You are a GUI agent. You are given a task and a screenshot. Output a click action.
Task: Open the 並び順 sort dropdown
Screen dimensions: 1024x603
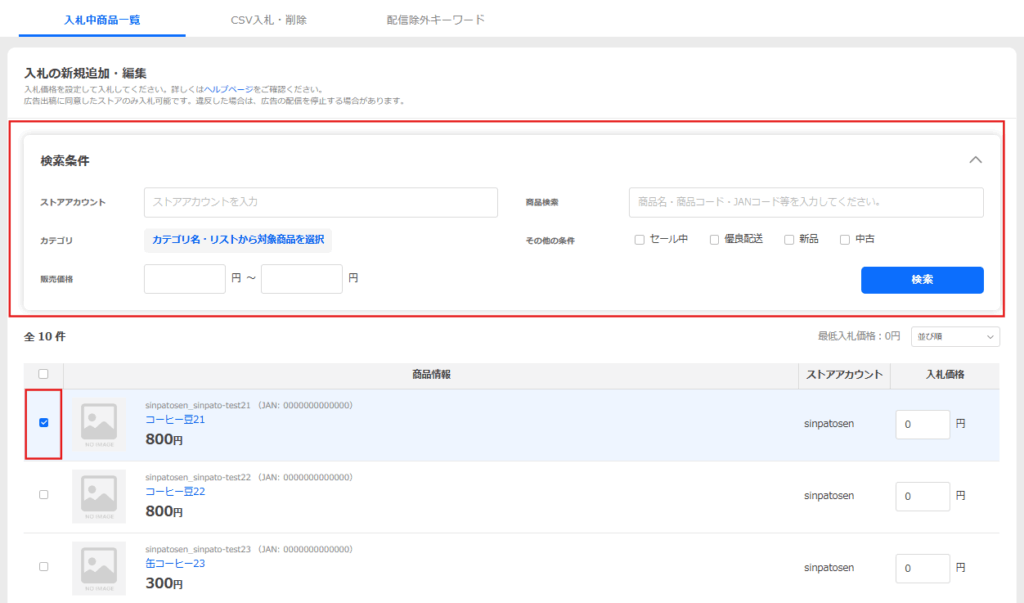tap(955, 337)
